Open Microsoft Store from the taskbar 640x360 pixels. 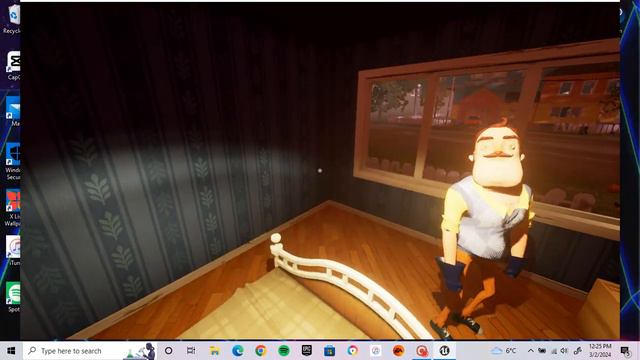point(329,351)
